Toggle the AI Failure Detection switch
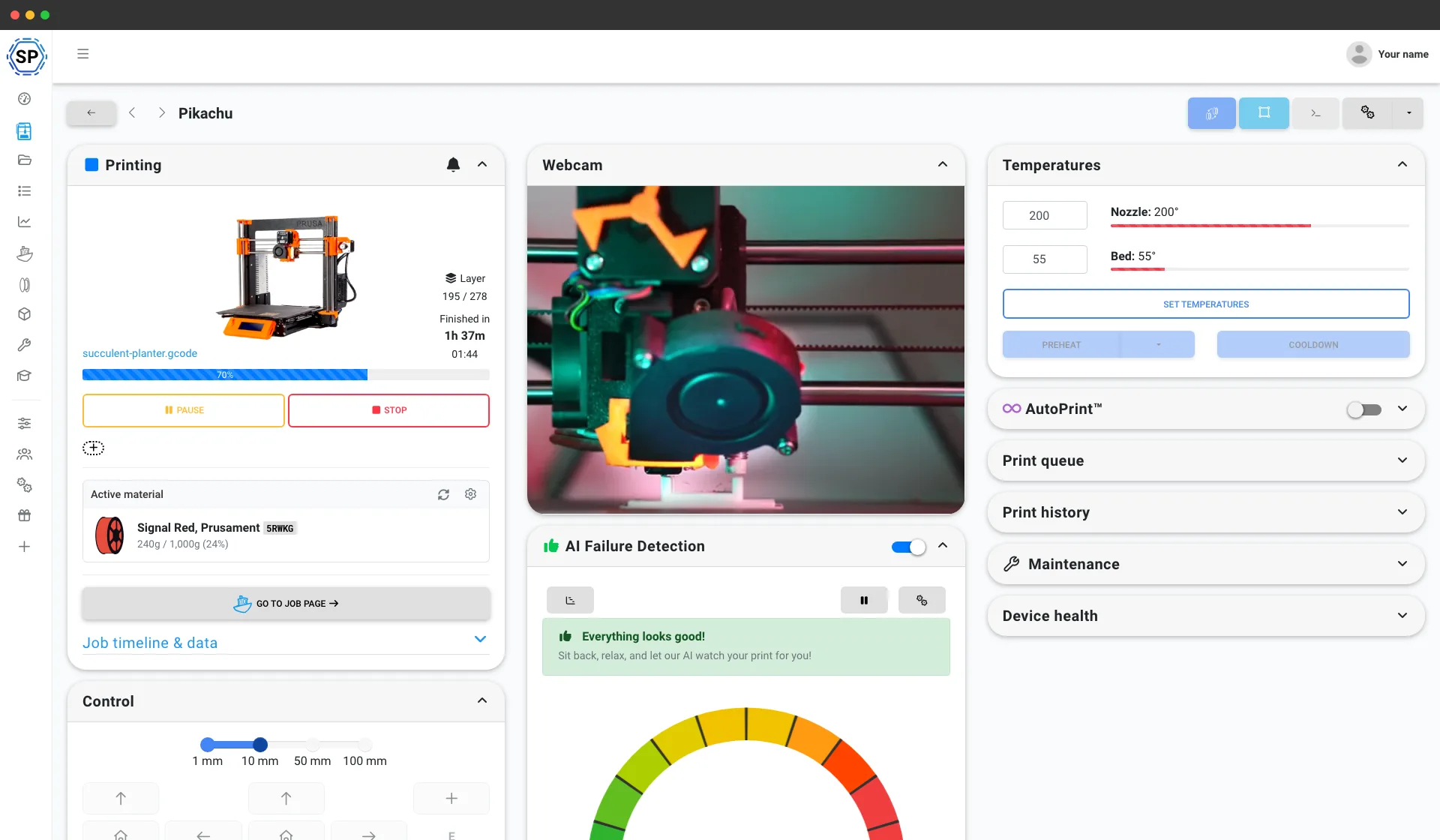 click(908, 547)
